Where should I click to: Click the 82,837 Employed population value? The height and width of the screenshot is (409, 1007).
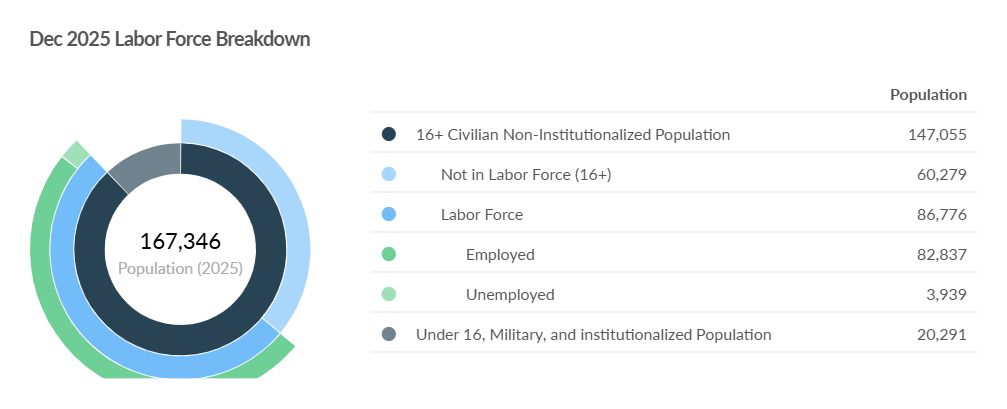point(940,254)
